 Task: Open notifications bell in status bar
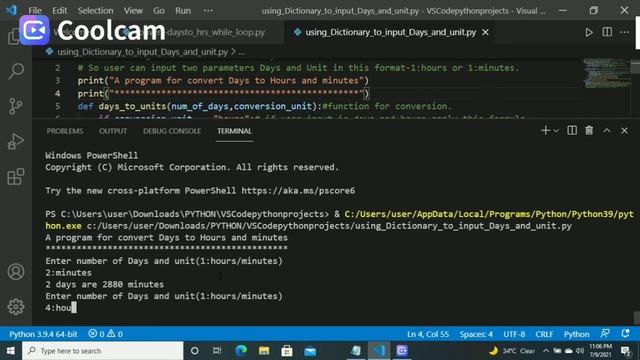point(625,333)
